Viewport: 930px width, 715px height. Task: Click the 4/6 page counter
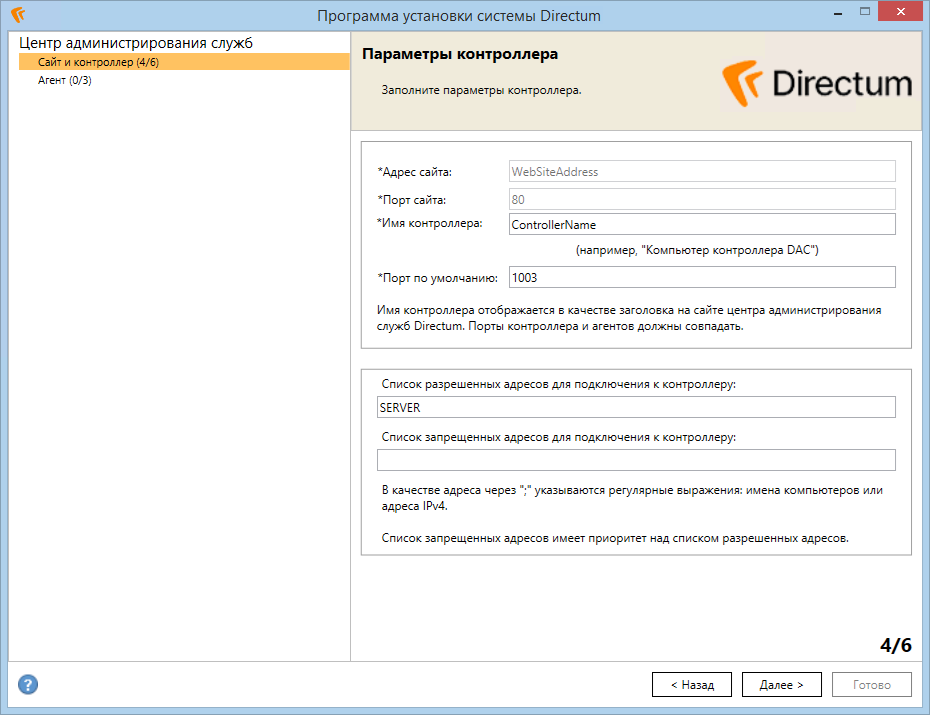click(896, 645)
